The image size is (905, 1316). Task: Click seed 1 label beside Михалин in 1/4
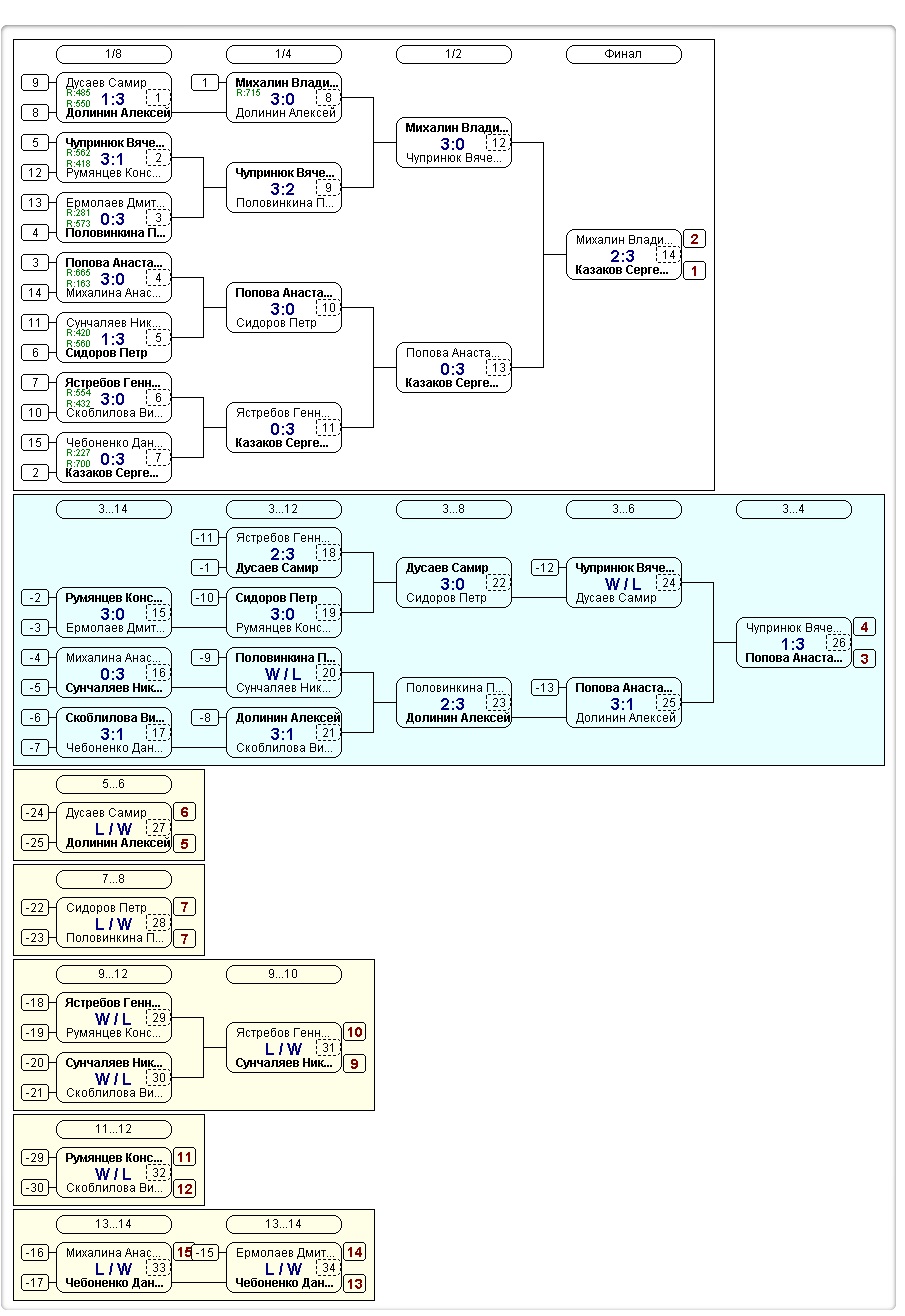[x=205, y=83]
